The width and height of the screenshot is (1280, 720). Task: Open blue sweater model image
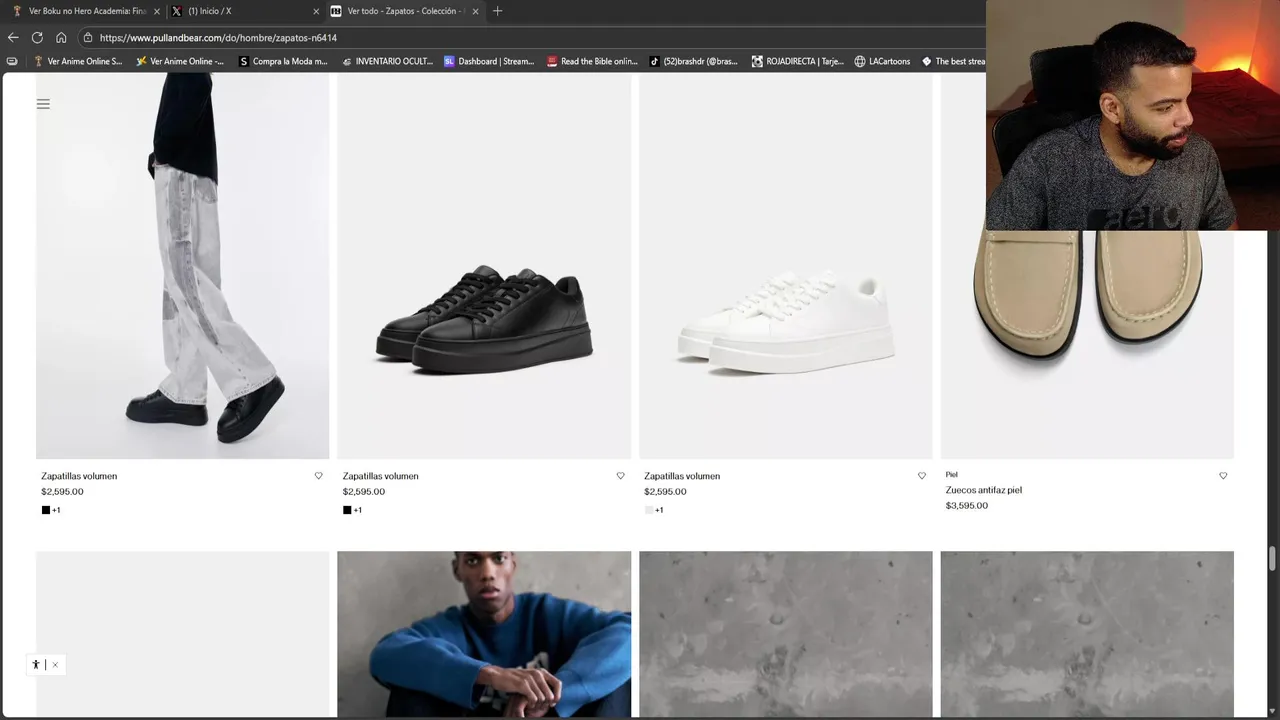tap(484, 634)
